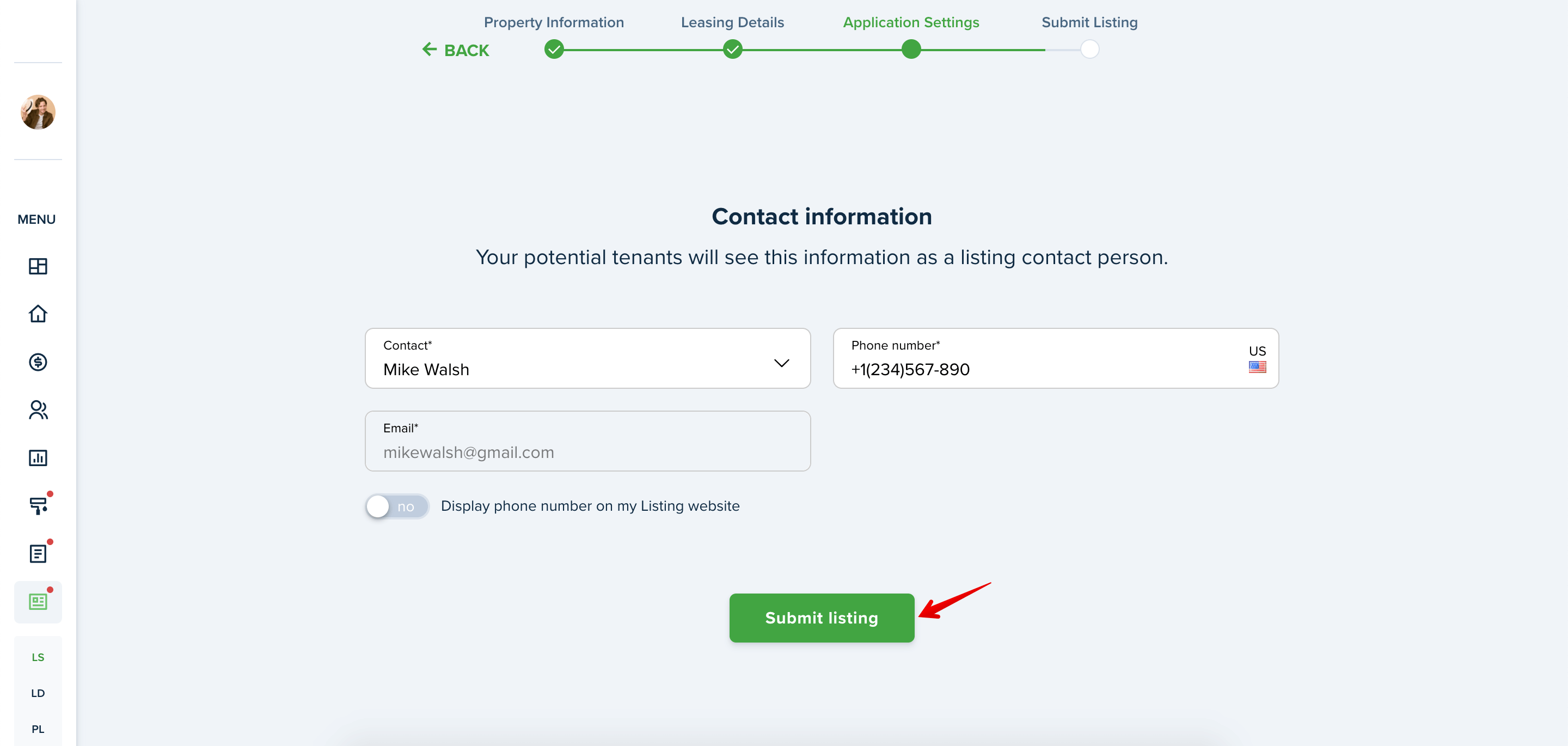This screenshot has height=746, width=1568.
Task: Toggle Display phone number on Listing website
Action: point(397,506)
